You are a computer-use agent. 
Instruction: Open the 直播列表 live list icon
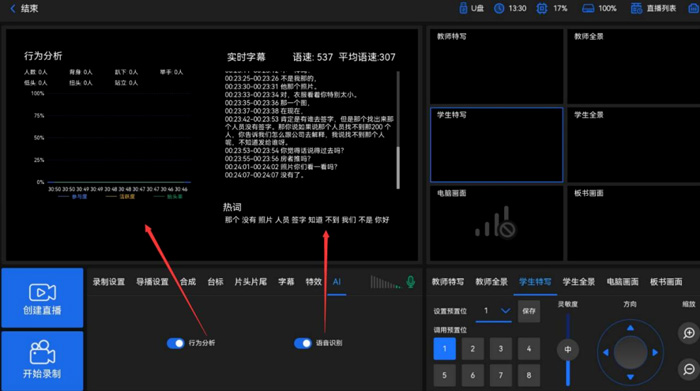636,8
